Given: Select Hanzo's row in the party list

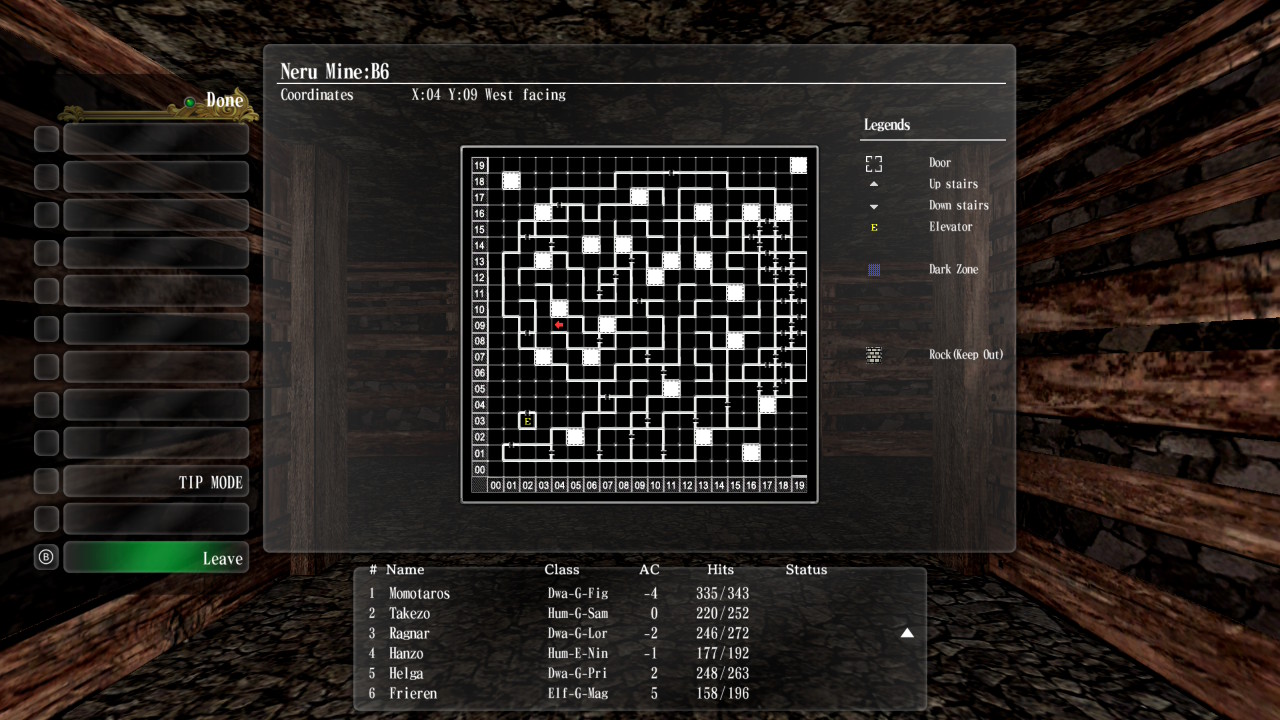Looking at the screenshot, I should 406,653.
